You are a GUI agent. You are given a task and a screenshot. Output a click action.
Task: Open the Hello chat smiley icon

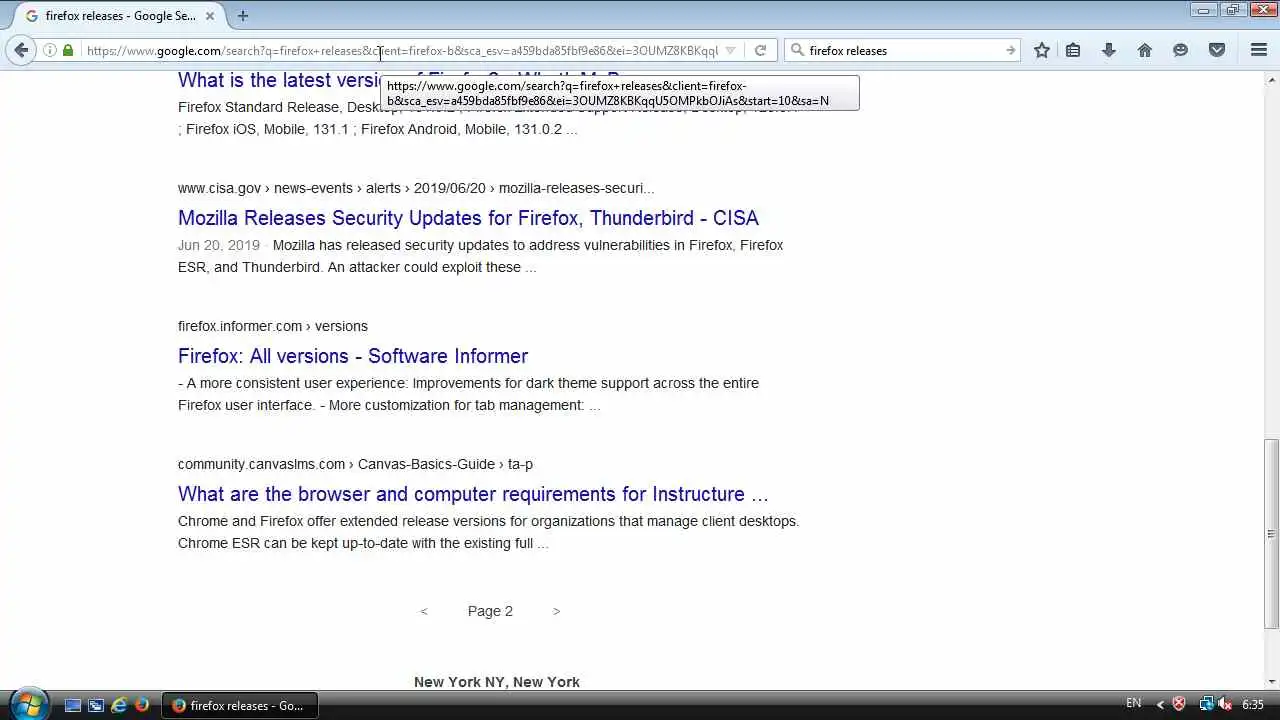pyautogui.click(x=1181, y=50)
